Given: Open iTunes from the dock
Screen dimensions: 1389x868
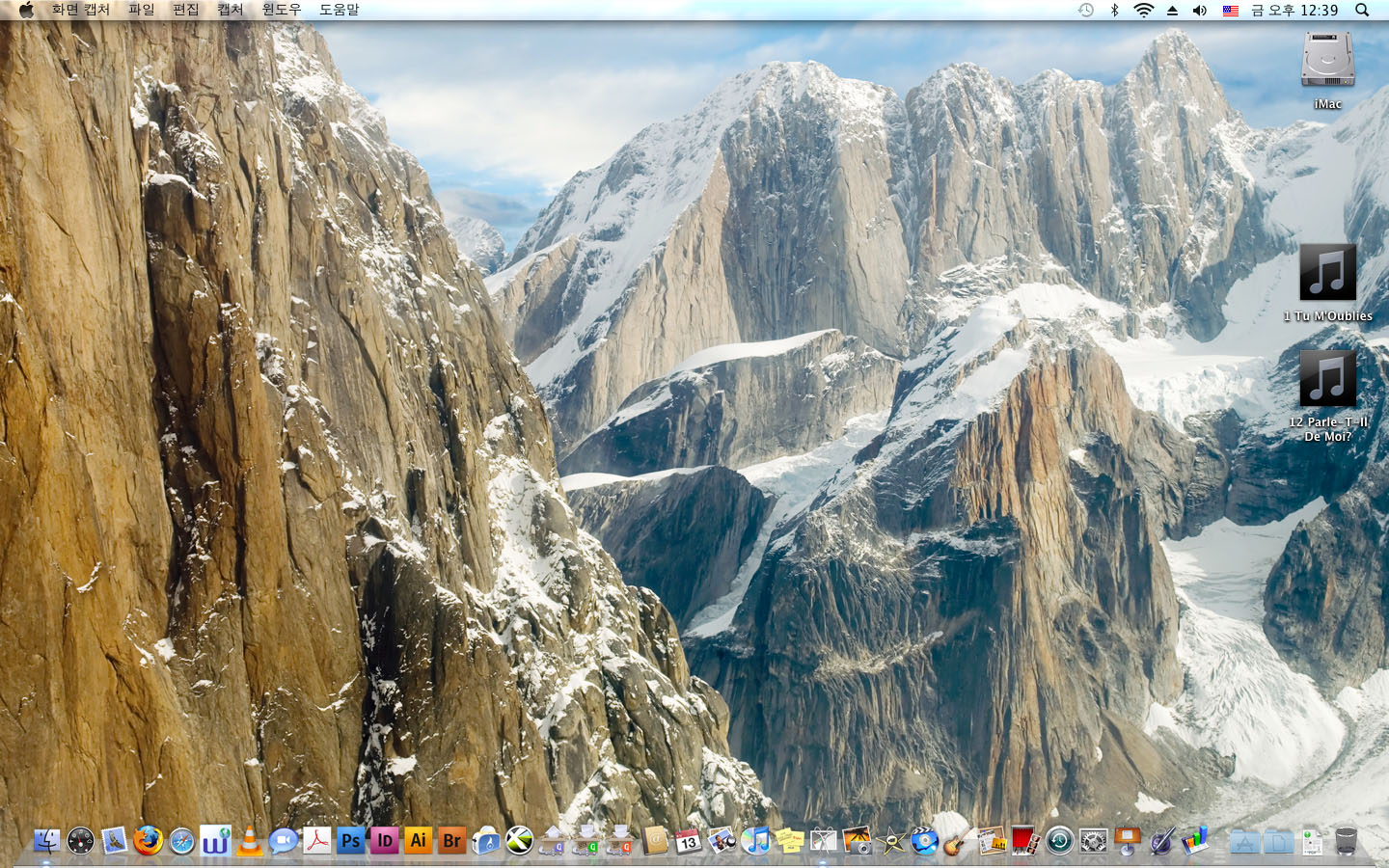Looking at the screenshot, I should tap(755, 841).
